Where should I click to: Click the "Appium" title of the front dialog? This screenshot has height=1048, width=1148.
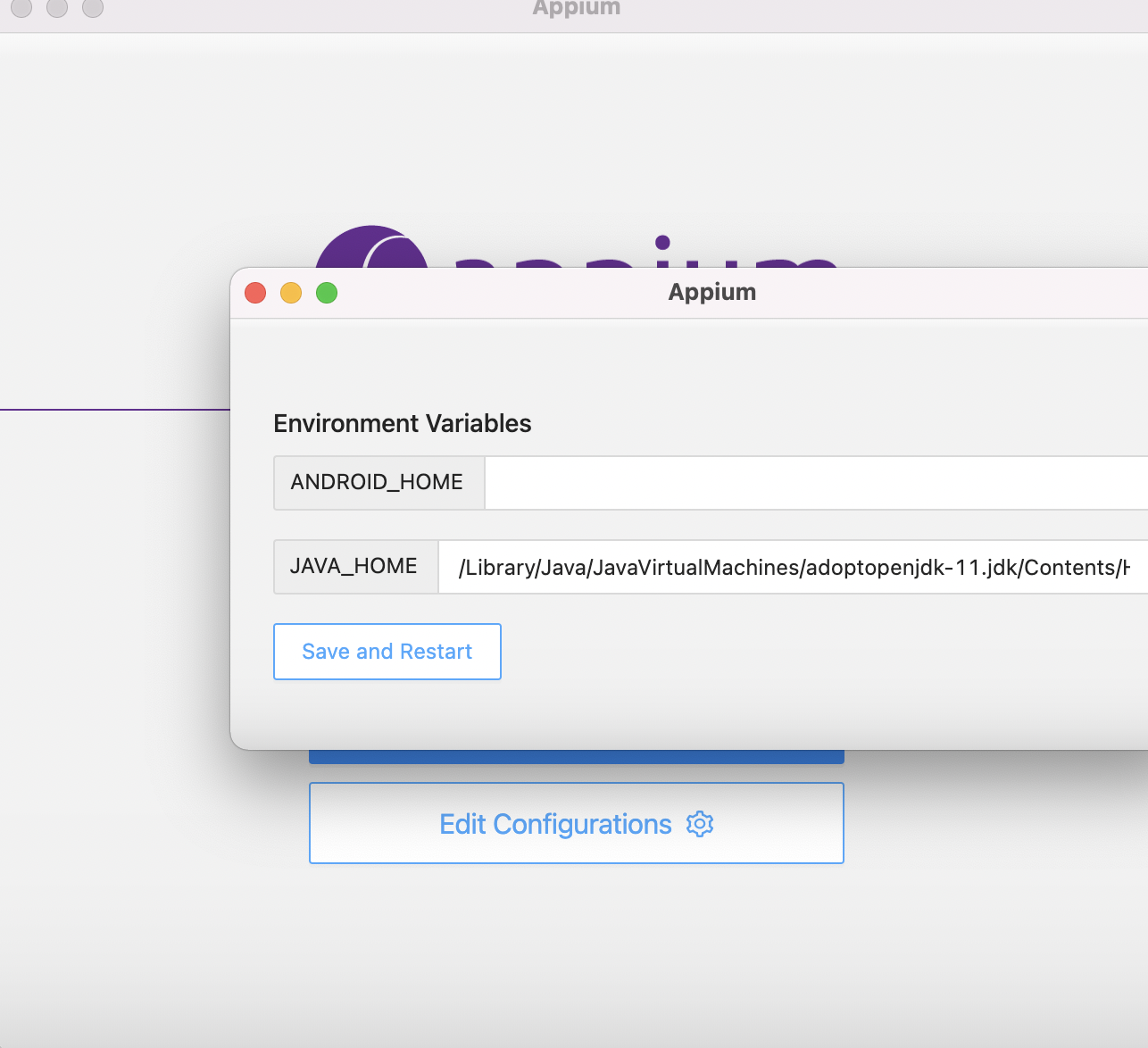pos(712,292)
